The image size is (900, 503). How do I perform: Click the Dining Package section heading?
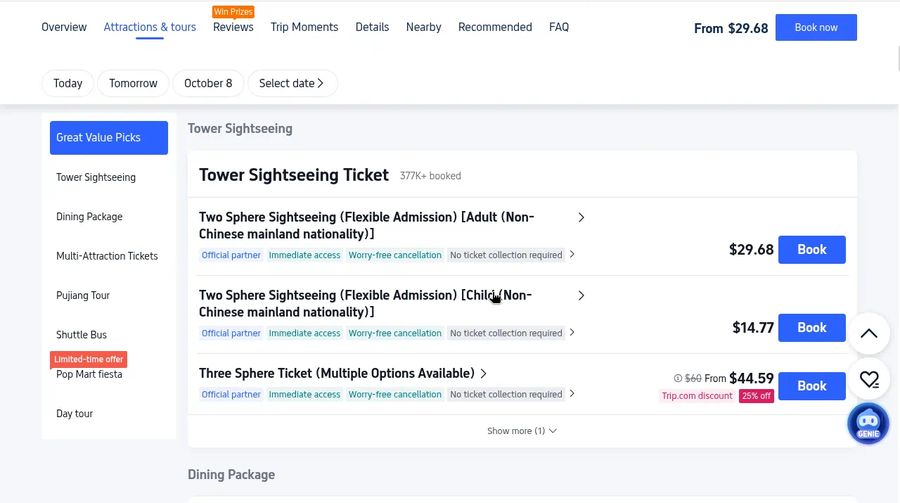231,475
